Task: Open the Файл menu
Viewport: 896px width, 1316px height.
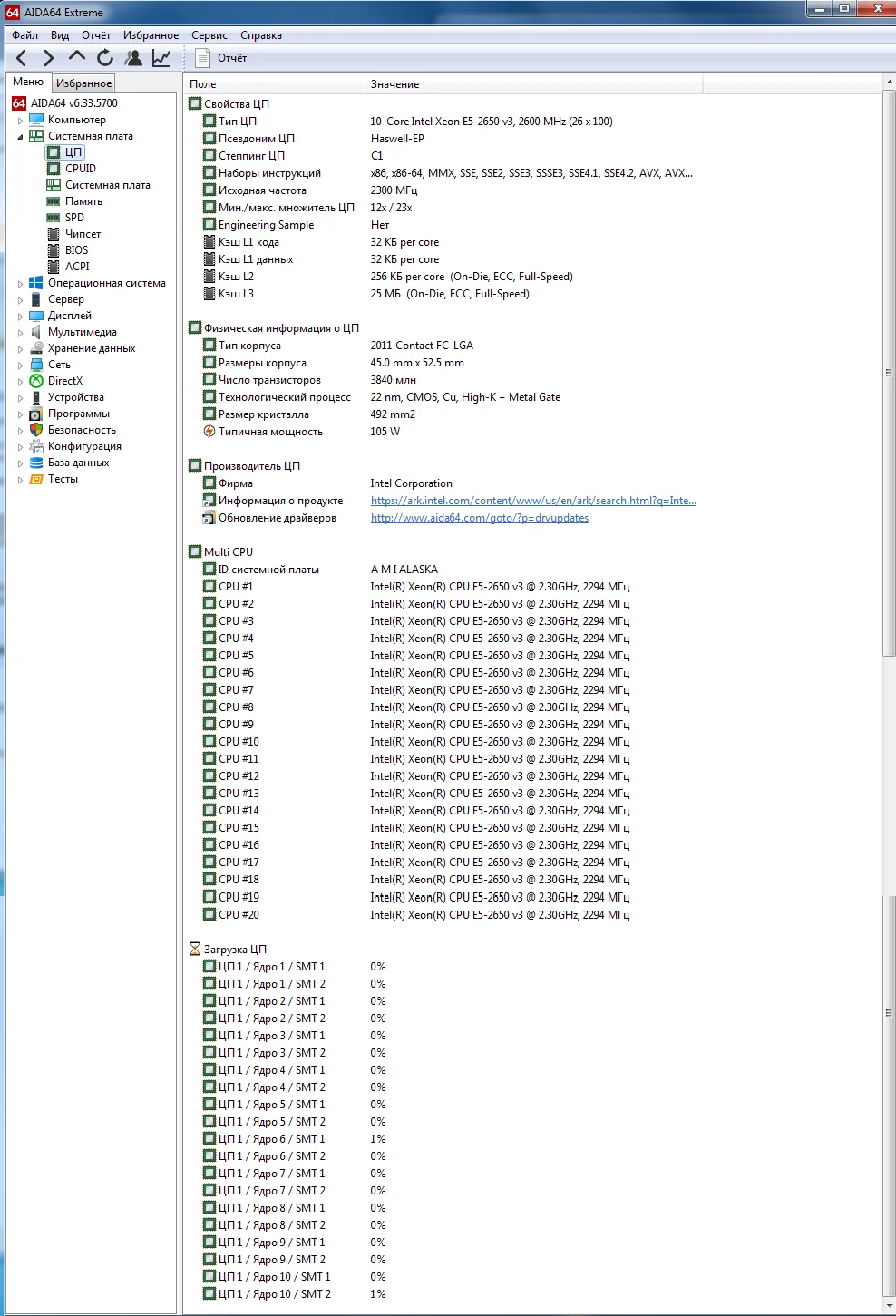Action: coord(24,35)
